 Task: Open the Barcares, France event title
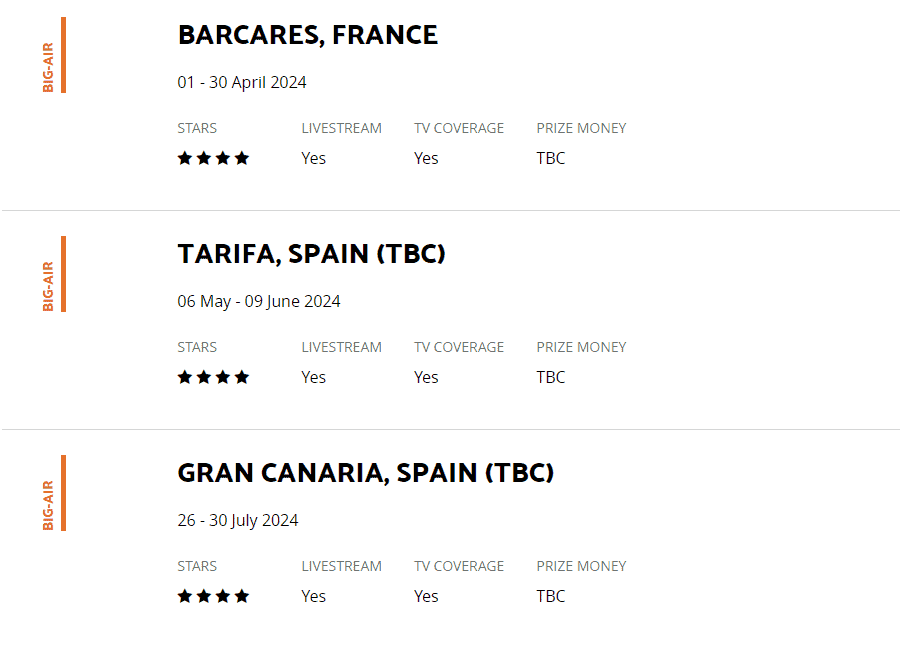click(x=308, y=35)
